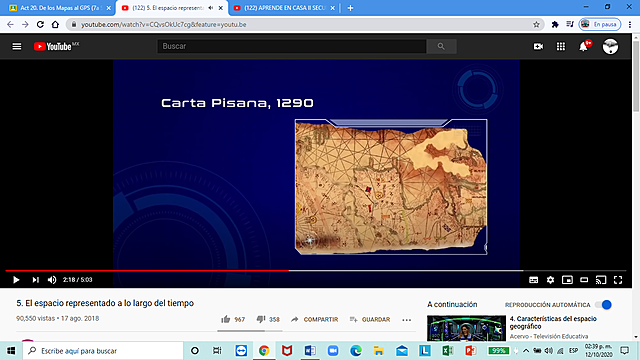Reload the current page
Screen dimensions: 640x360
[x=40, y=24]
